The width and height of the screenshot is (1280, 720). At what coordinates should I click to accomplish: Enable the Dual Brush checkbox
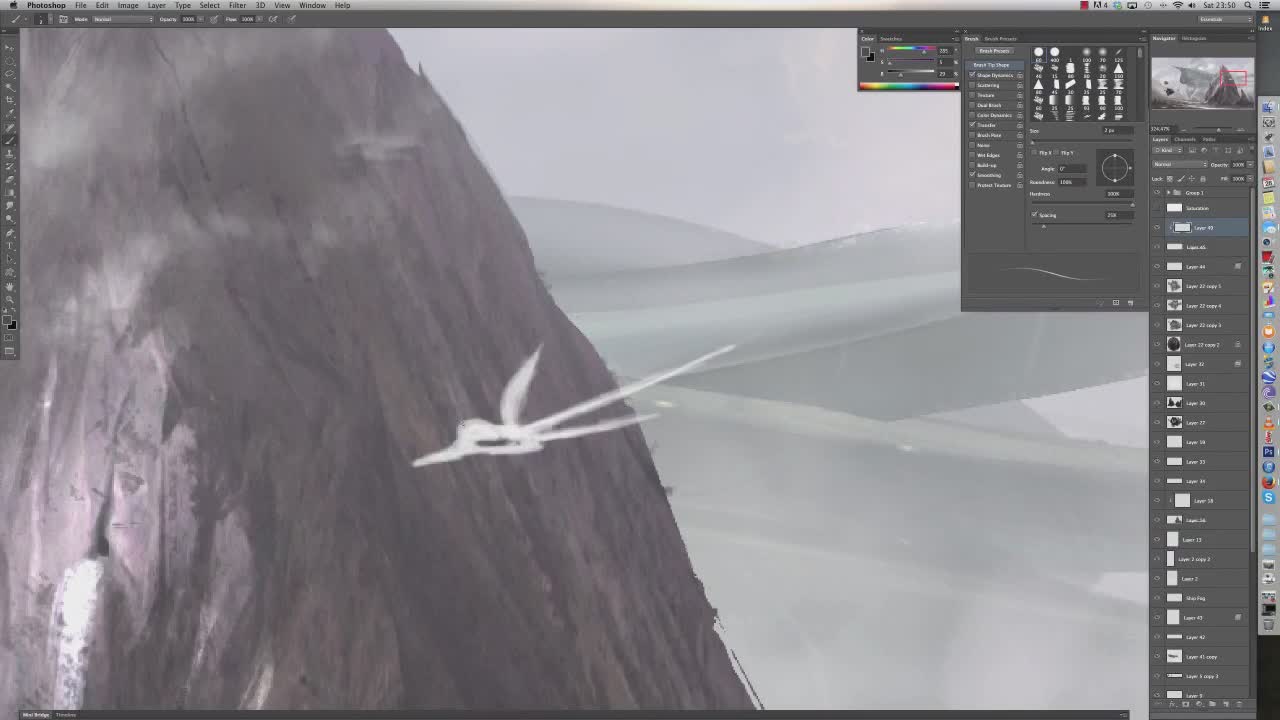(x=972, y=105)
